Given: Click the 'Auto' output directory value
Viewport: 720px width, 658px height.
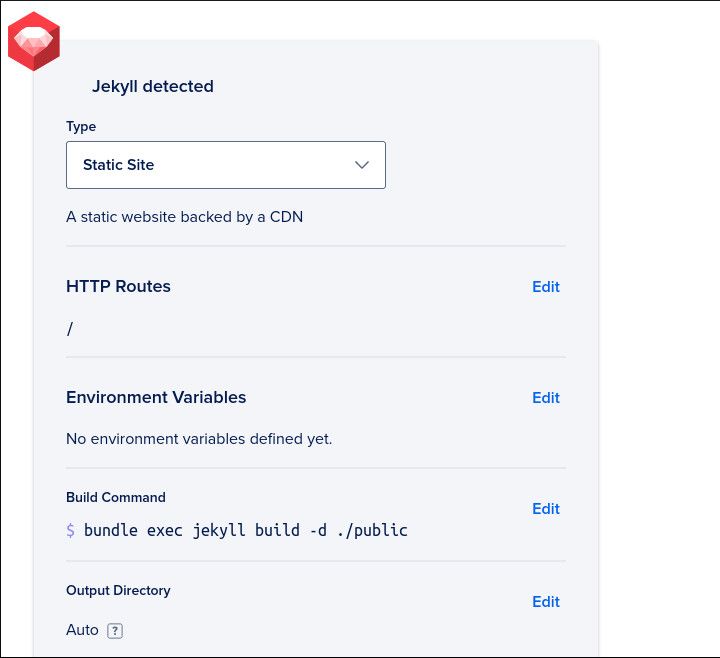Looking at the screenshot, I should click(x=82, y=630).
